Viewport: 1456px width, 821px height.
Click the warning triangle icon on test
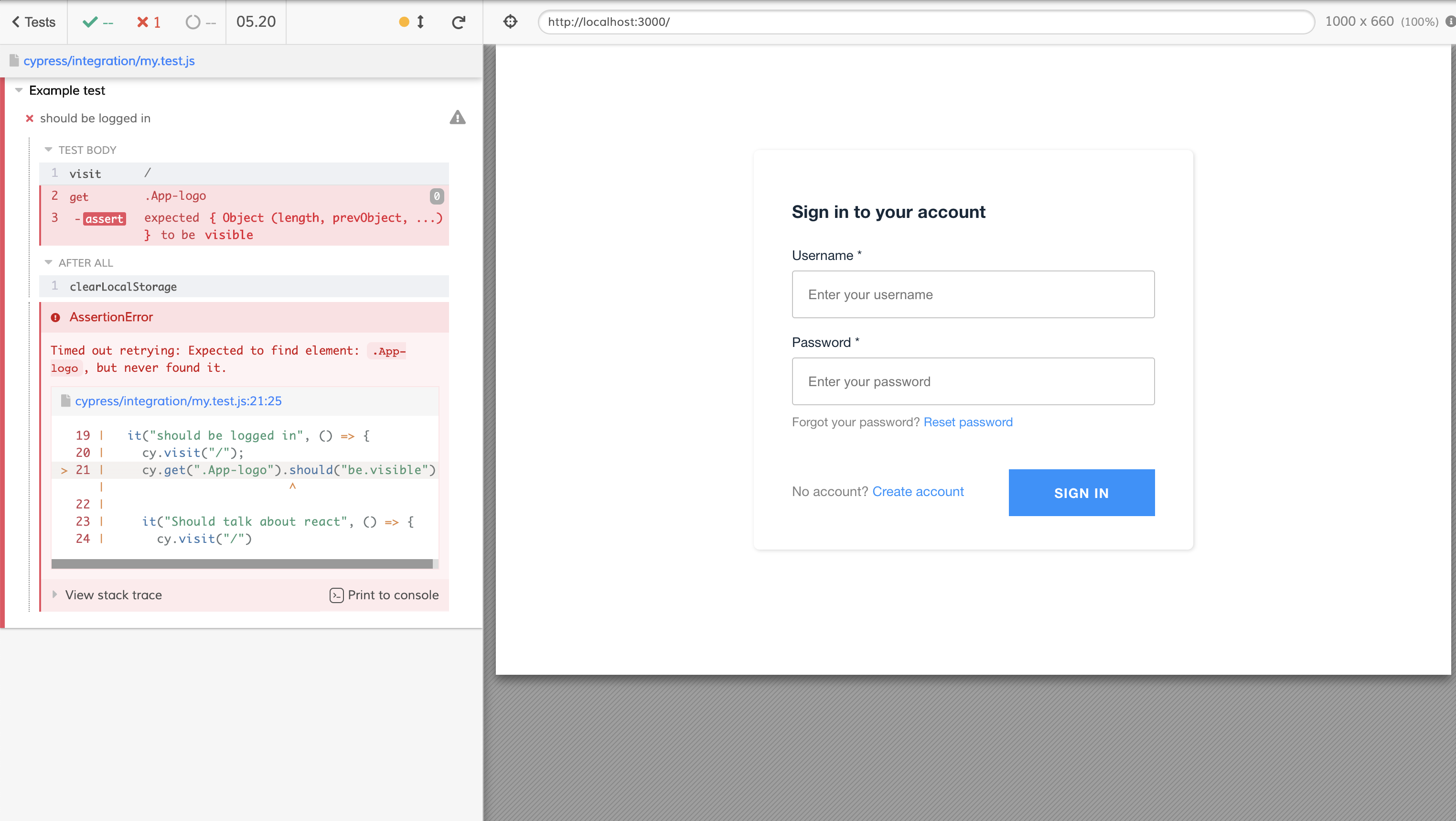click(458, 118)
